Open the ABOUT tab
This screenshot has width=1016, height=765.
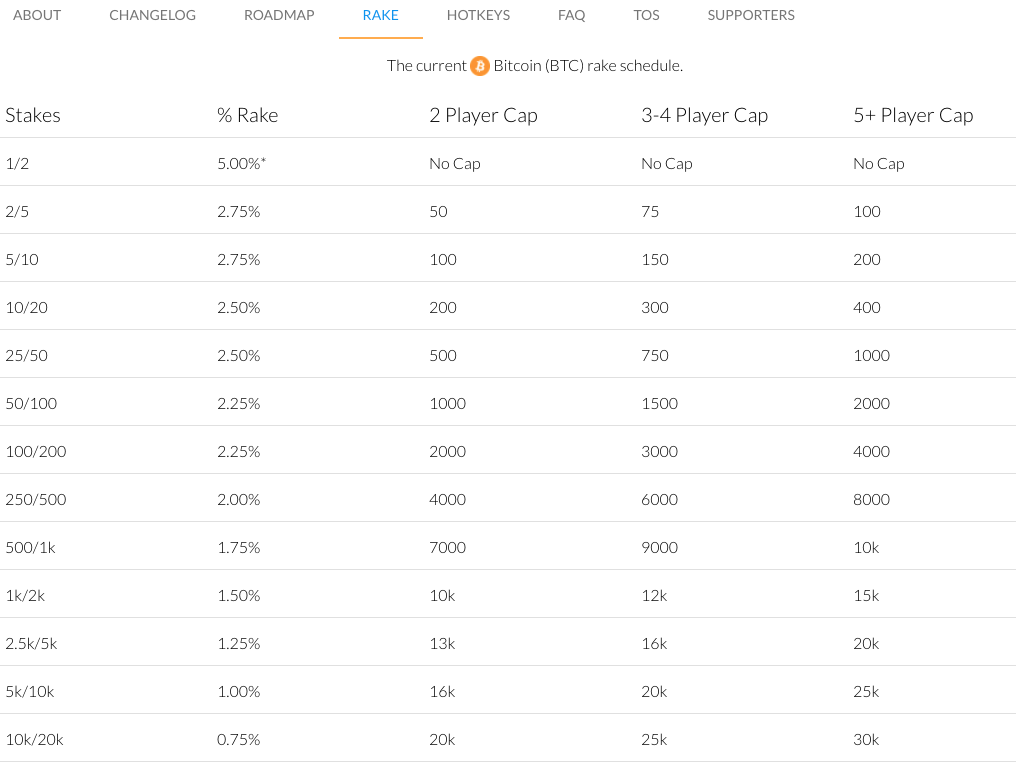[37, 16]
